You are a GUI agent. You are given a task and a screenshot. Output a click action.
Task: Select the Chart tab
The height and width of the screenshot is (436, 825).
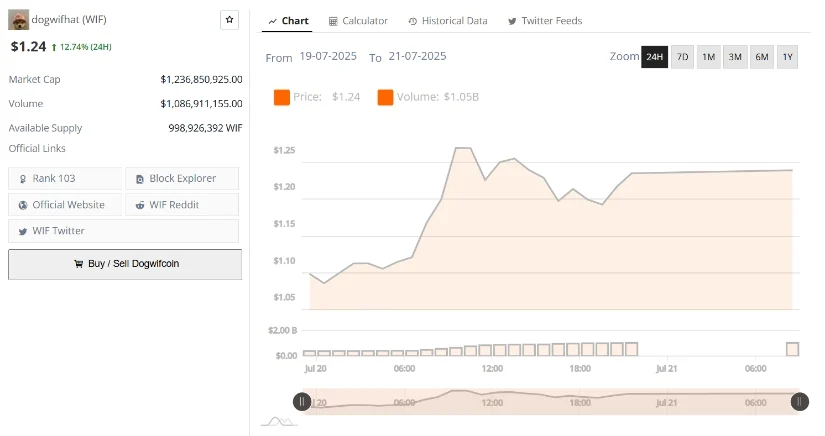coord(288,21)
